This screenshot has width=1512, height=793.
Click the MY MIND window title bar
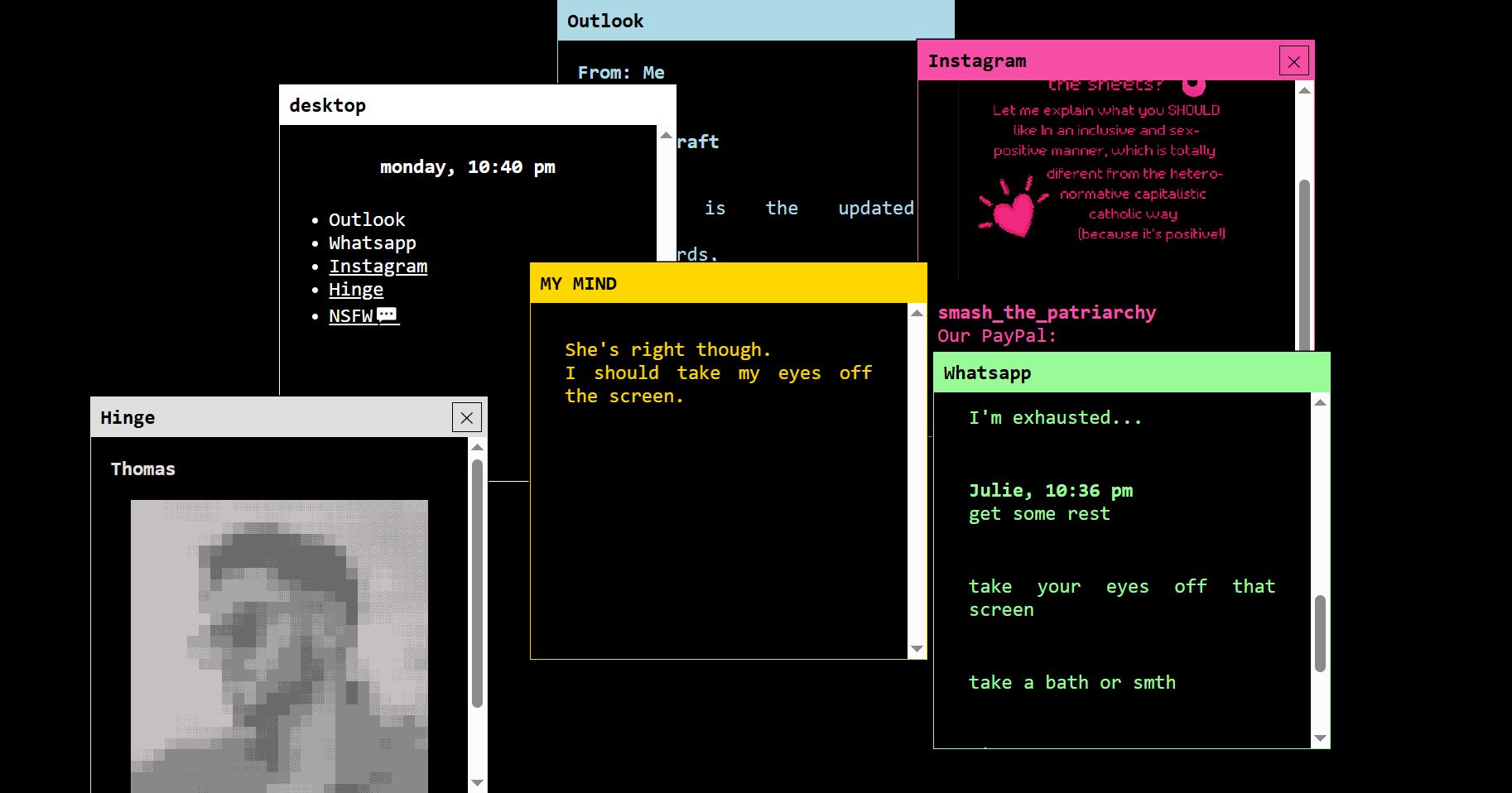[x=729, y=283]
